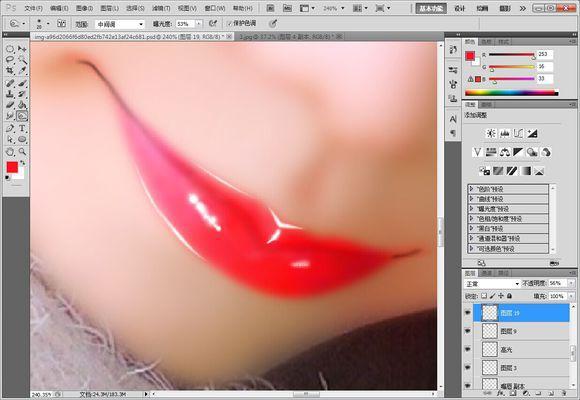Add an Exposure adjustment
580x400 pixels.
coord(532,134)
